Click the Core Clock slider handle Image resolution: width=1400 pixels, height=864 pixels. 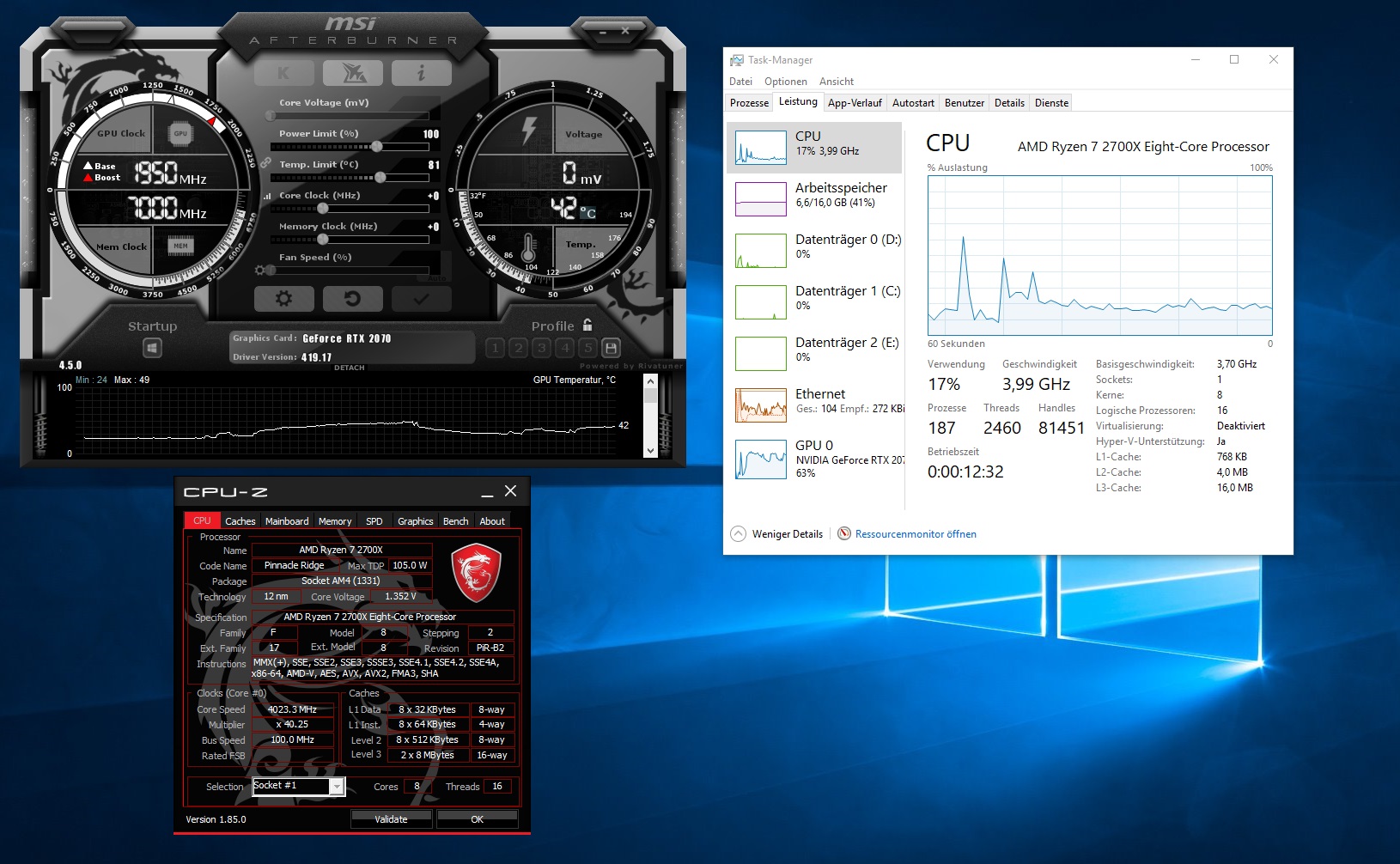[322, 209]
